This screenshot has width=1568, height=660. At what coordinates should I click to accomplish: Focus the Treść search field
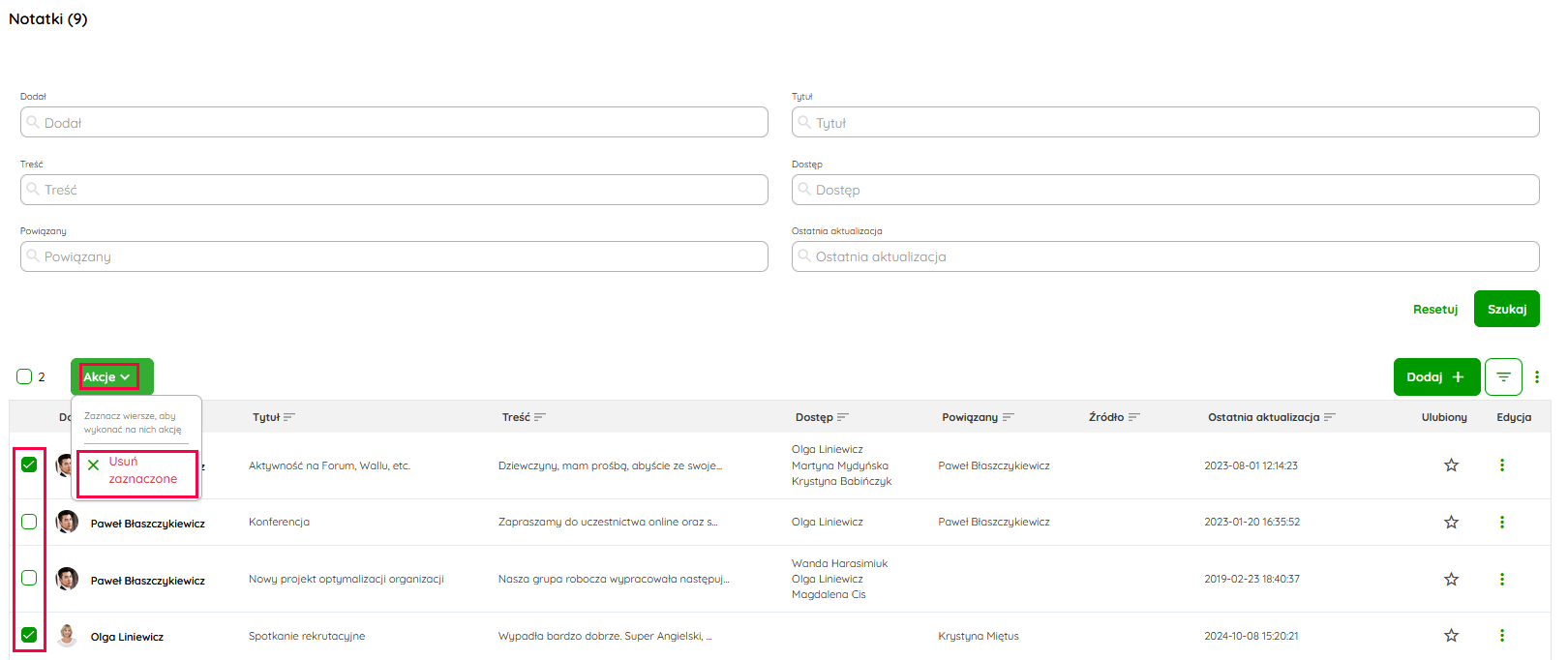coord(394,190)
